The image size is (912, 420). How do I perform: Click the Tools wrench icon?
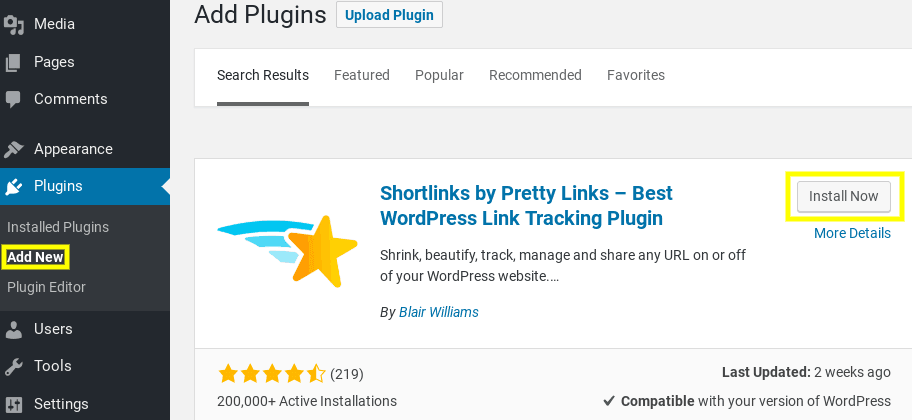click(13, 366)
